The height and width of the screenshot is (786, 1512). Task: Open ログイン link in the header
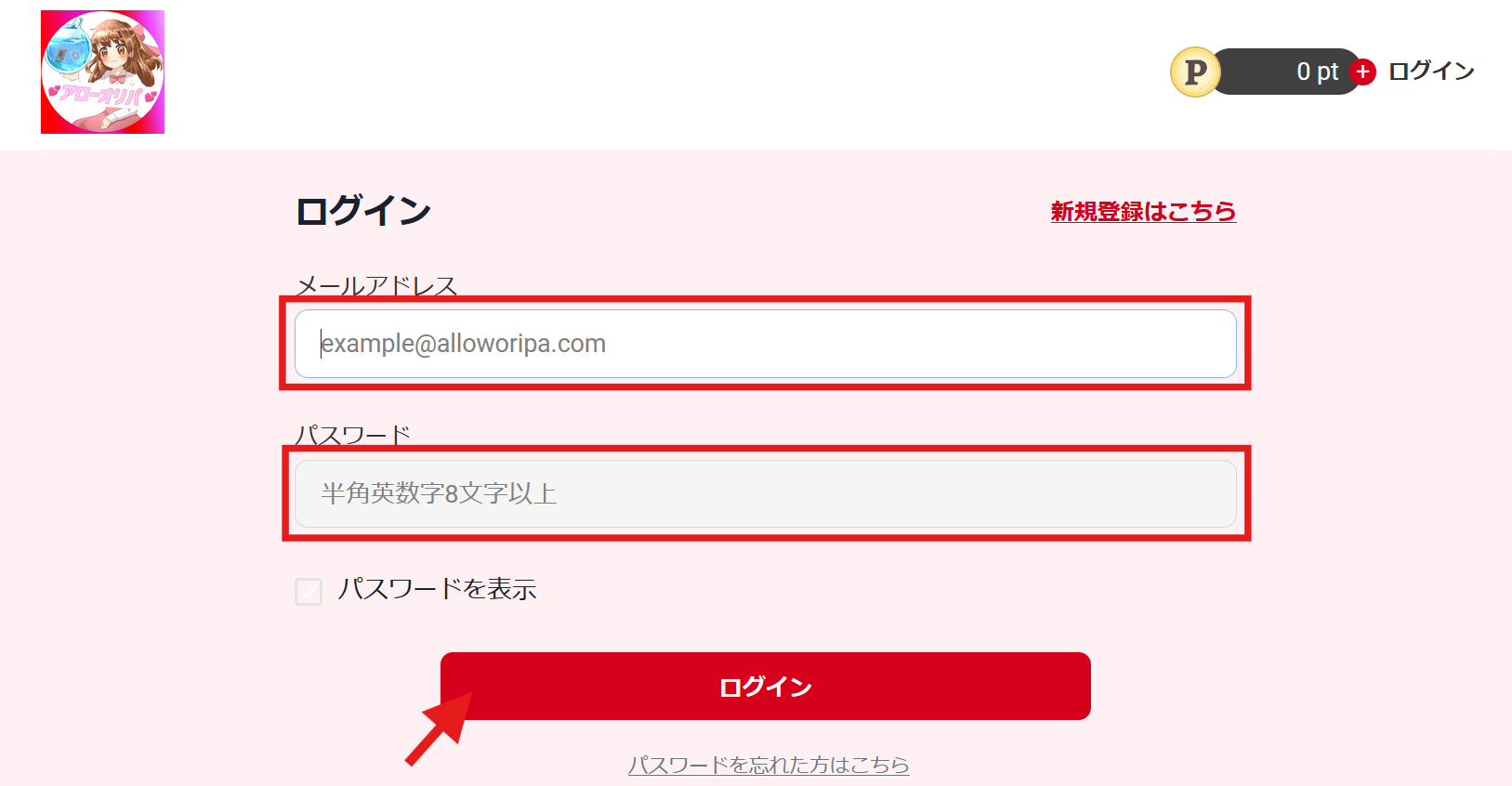pyautogui.click(x=1431, y=72)
